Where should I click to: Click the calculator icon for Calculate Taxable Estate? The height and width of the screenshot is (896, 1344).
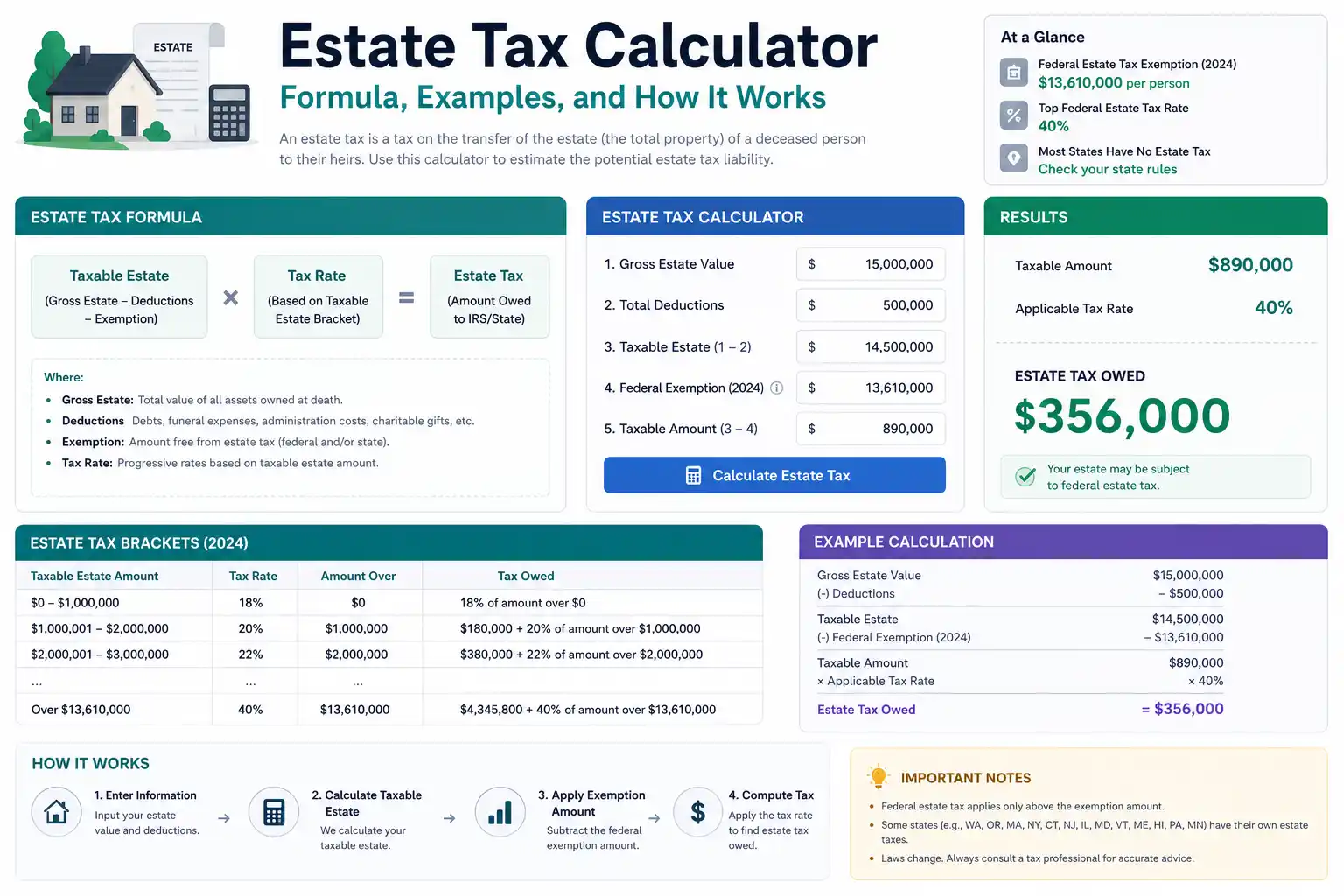274,812
